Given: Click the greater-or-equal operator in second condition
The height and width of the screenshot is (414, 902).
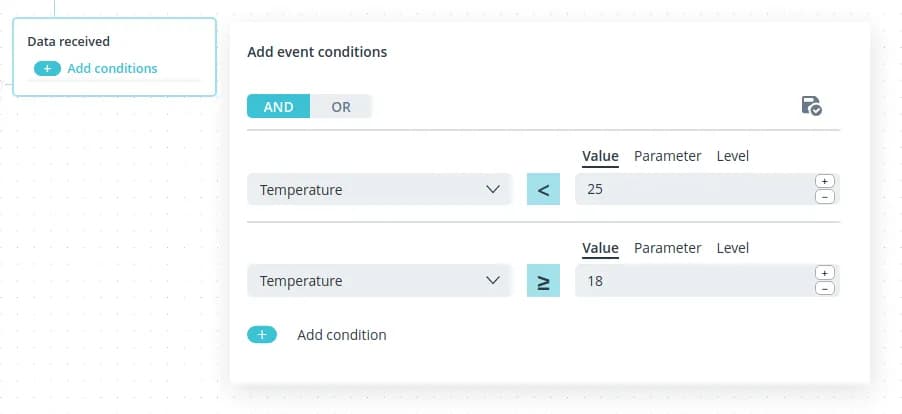Looking at the screenshot, I should point(543,282).
